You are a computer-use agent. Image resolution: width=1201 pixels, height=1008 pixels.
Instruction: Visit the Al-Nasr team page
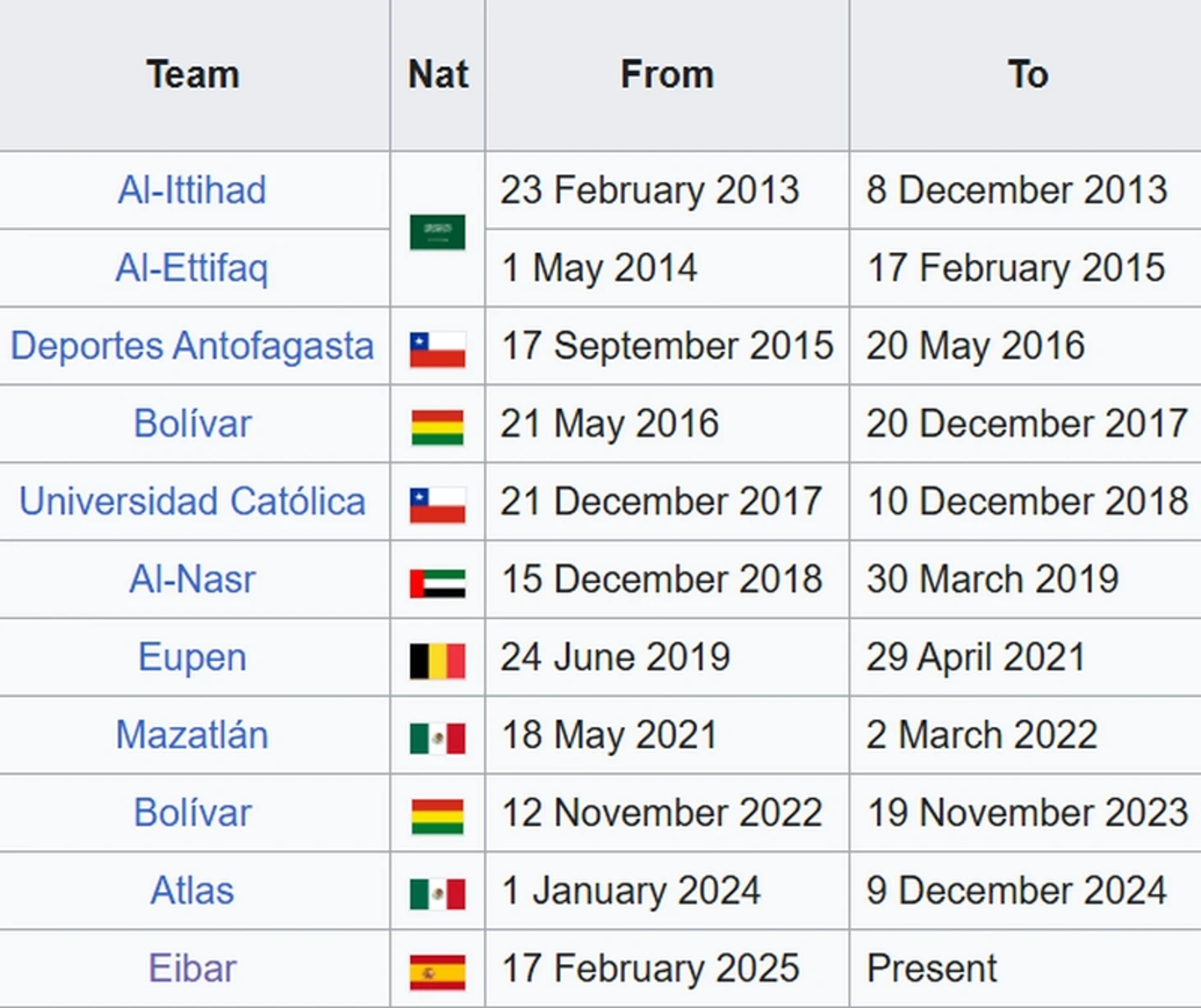pyautogui.click(x=192, y=579)
